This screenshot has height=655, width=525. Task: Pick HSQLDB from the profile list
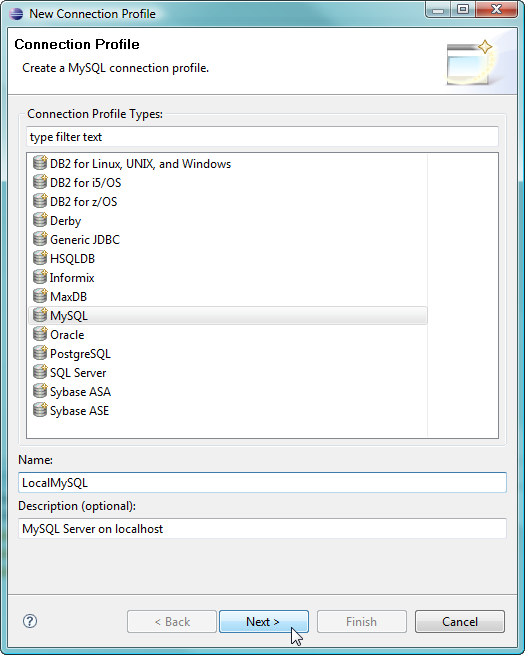point(72,259)
